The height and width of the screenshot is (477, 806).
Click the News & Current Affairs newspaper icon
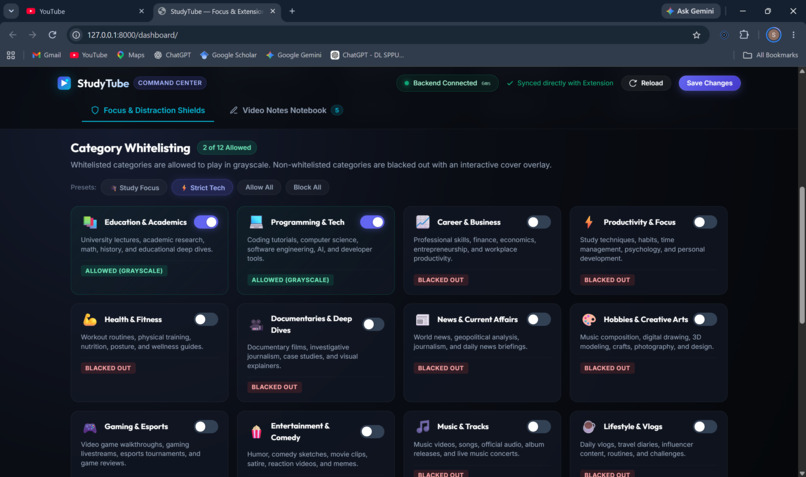[x=423, y=319]
